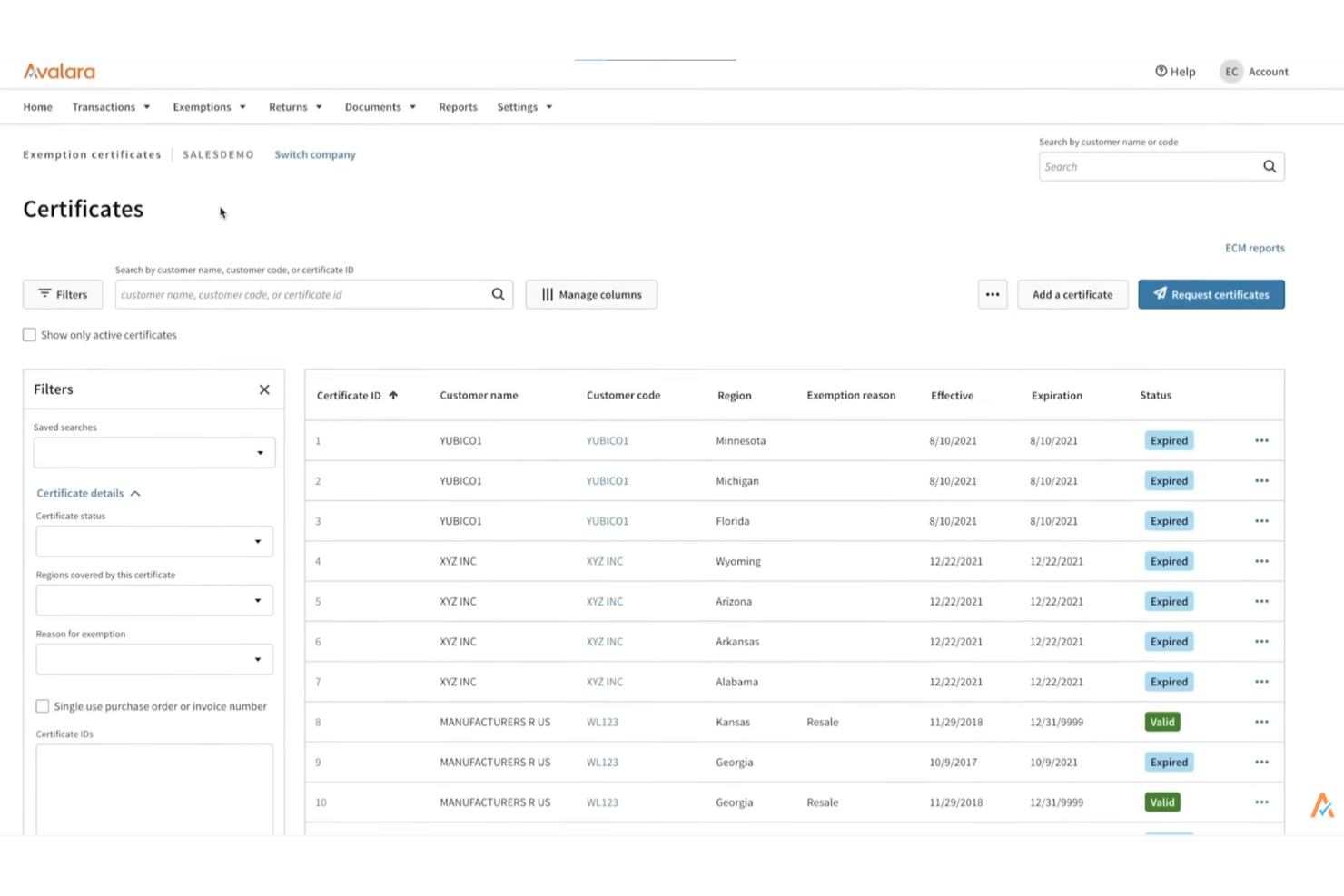Open the Reports menu item
The image size is (1344, 896).
457,106
